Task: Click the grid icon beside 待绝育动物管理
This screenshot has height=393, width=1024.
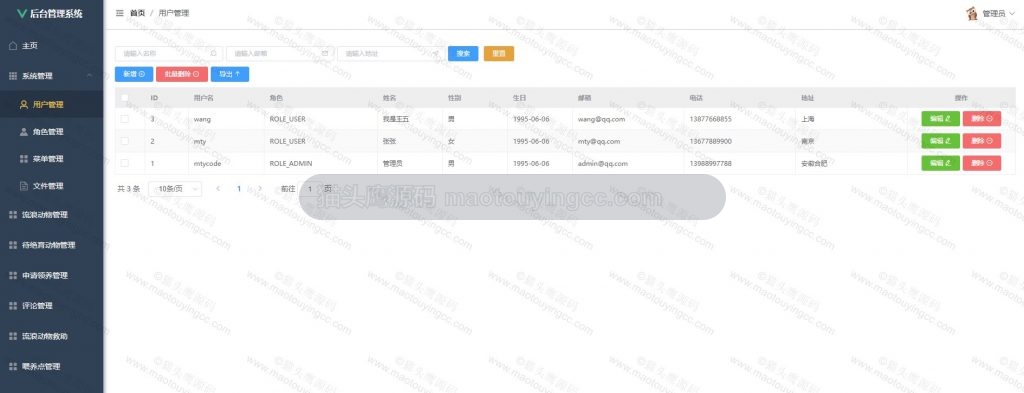Action: pos(13,245)
